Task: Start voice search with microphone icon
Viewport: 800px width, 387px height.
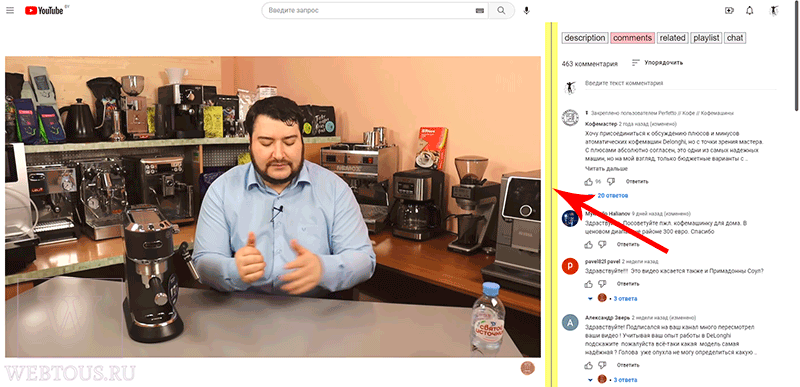Action: [527, 11]
